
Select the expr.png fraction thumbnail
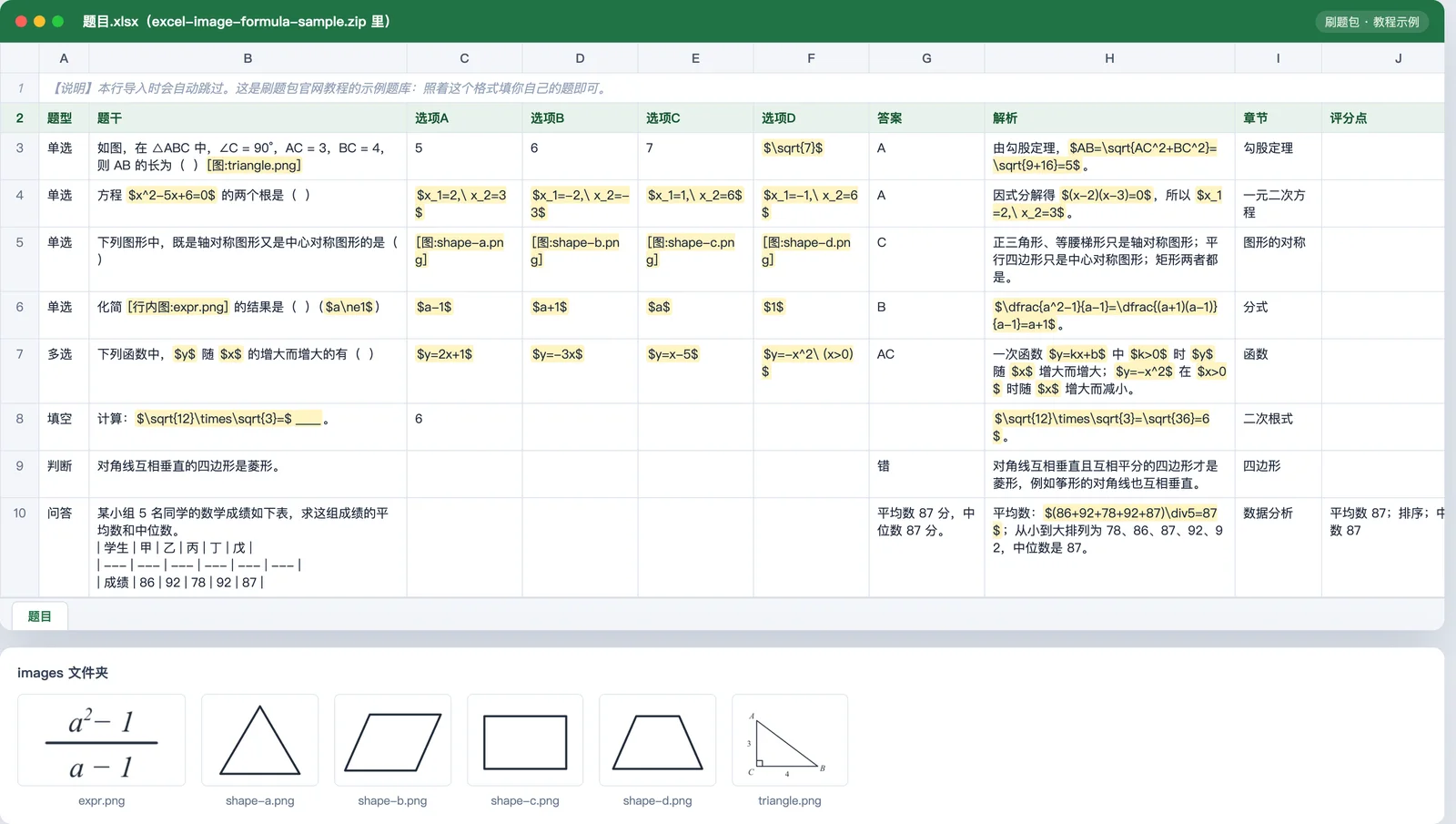point(102,740)
